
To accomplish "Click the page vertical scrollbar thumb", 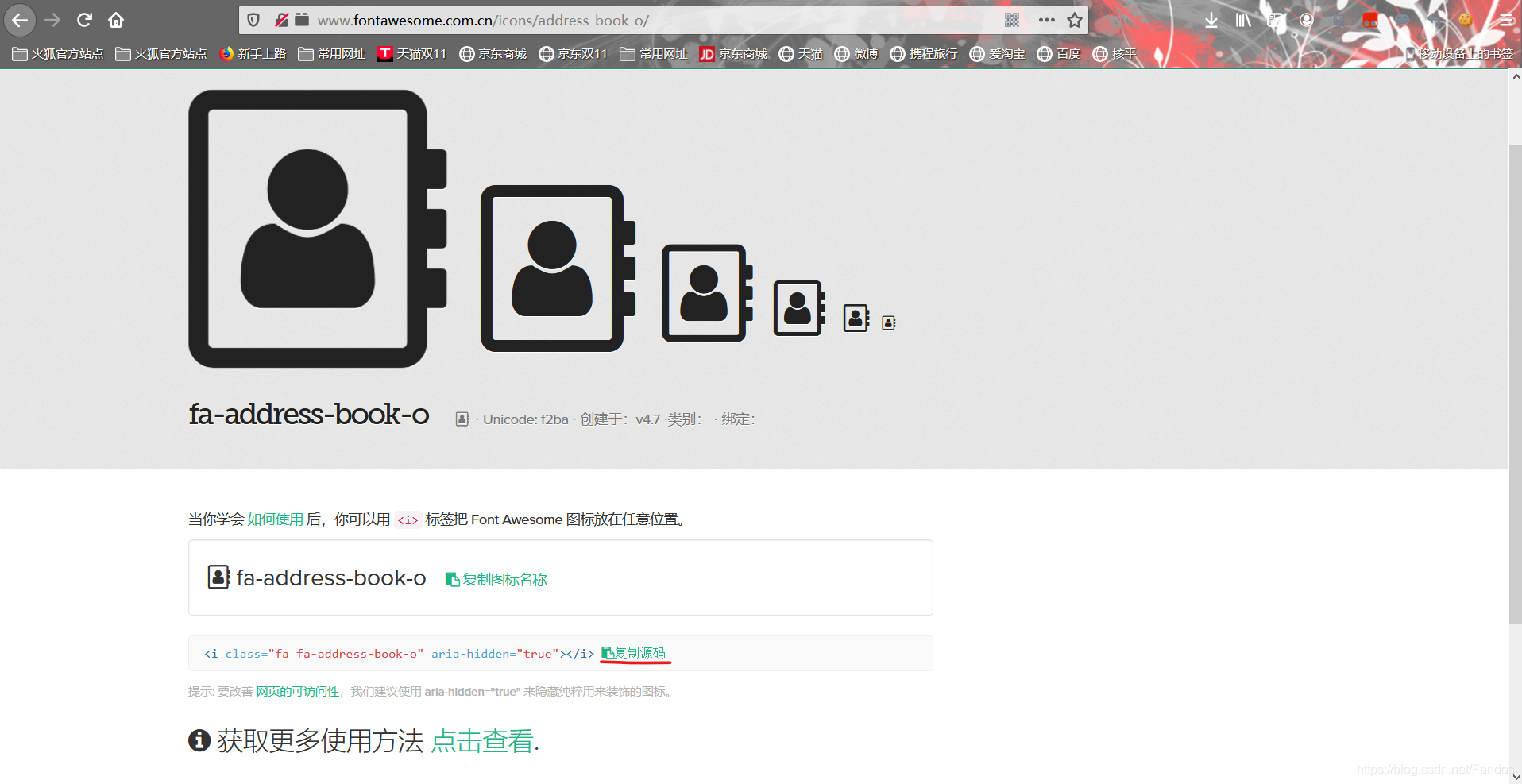I will [1516, 384].
